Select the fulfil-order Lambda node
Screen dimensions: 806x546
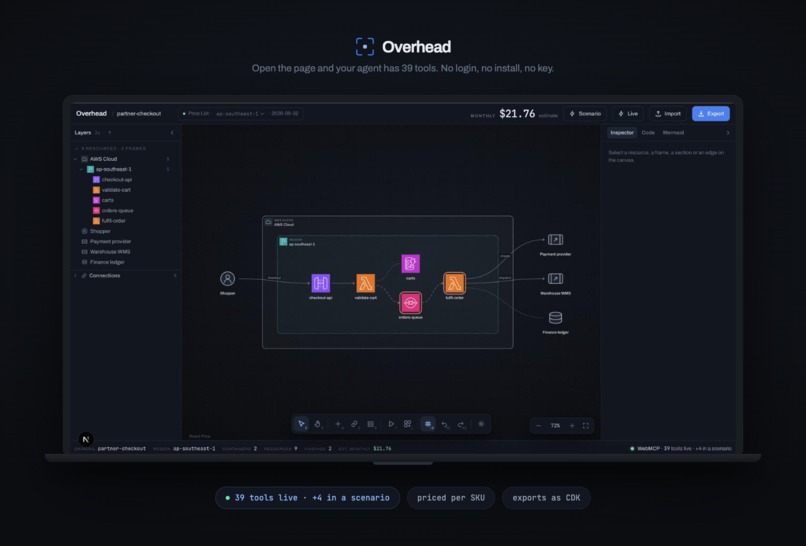454,283
